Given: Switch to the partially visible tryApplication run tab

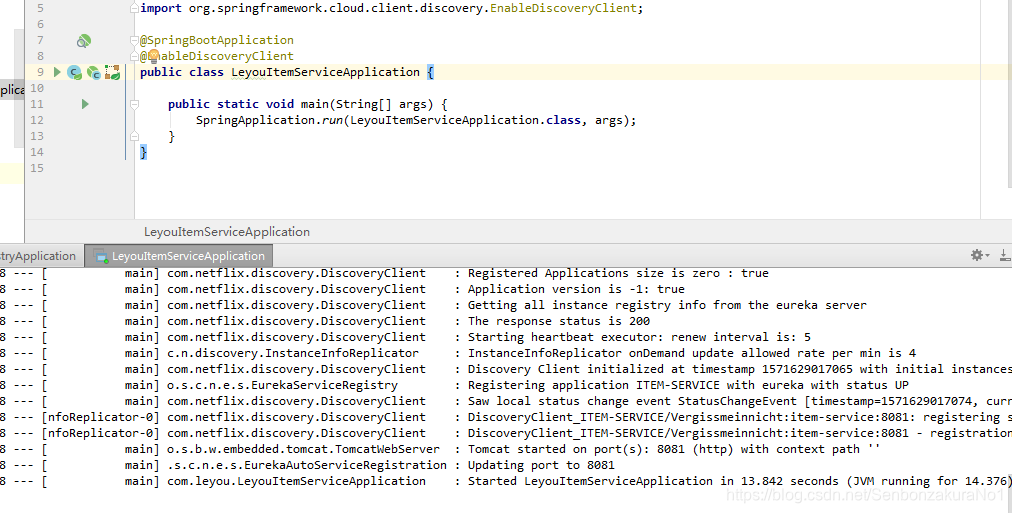Looking at the screenshot, I should pyautogui.click(x=41, y=256).
